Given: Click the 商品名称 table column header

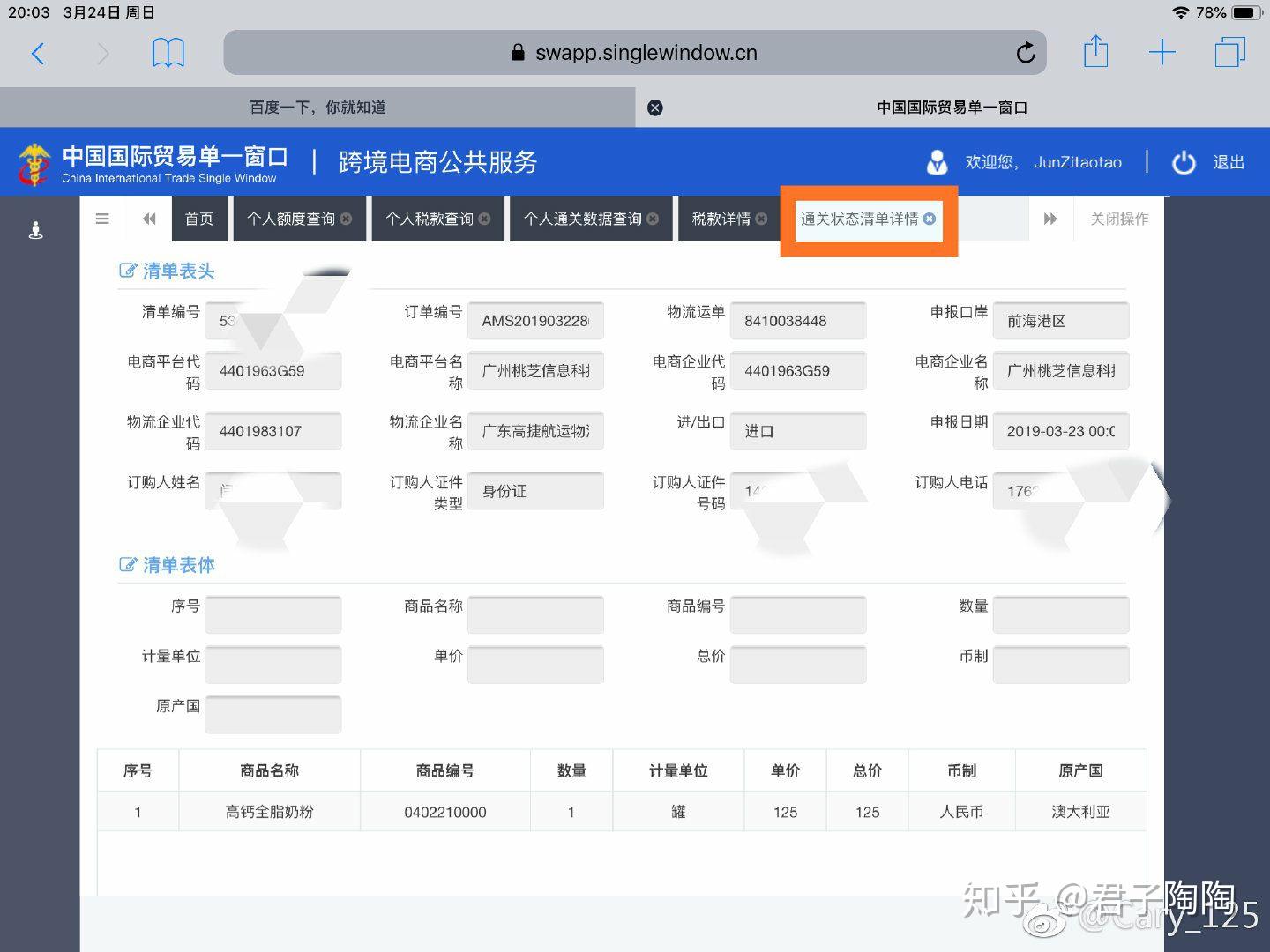Looking at the screenshot, I should tap(270, 771).
